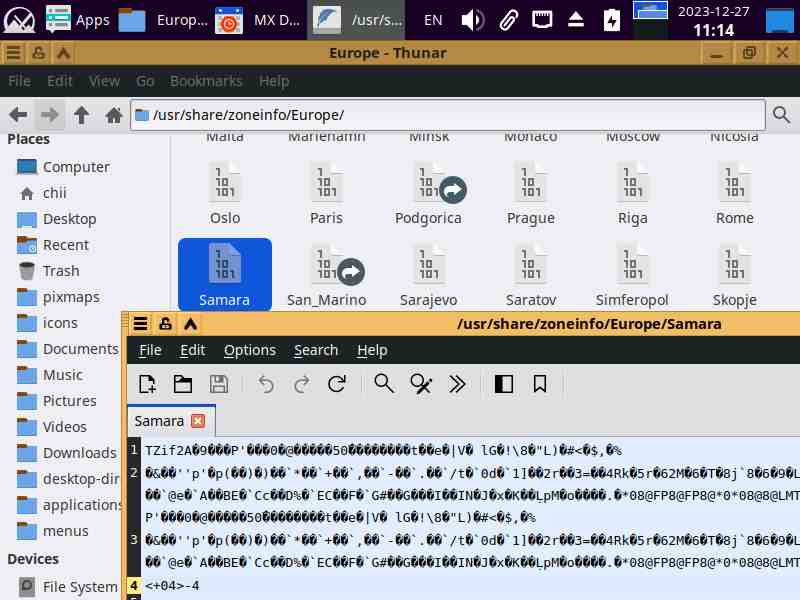Open pixmaps bookmark in sidebar
The image size is (800, 600).
pyautogui.click(x=59, y=297)
